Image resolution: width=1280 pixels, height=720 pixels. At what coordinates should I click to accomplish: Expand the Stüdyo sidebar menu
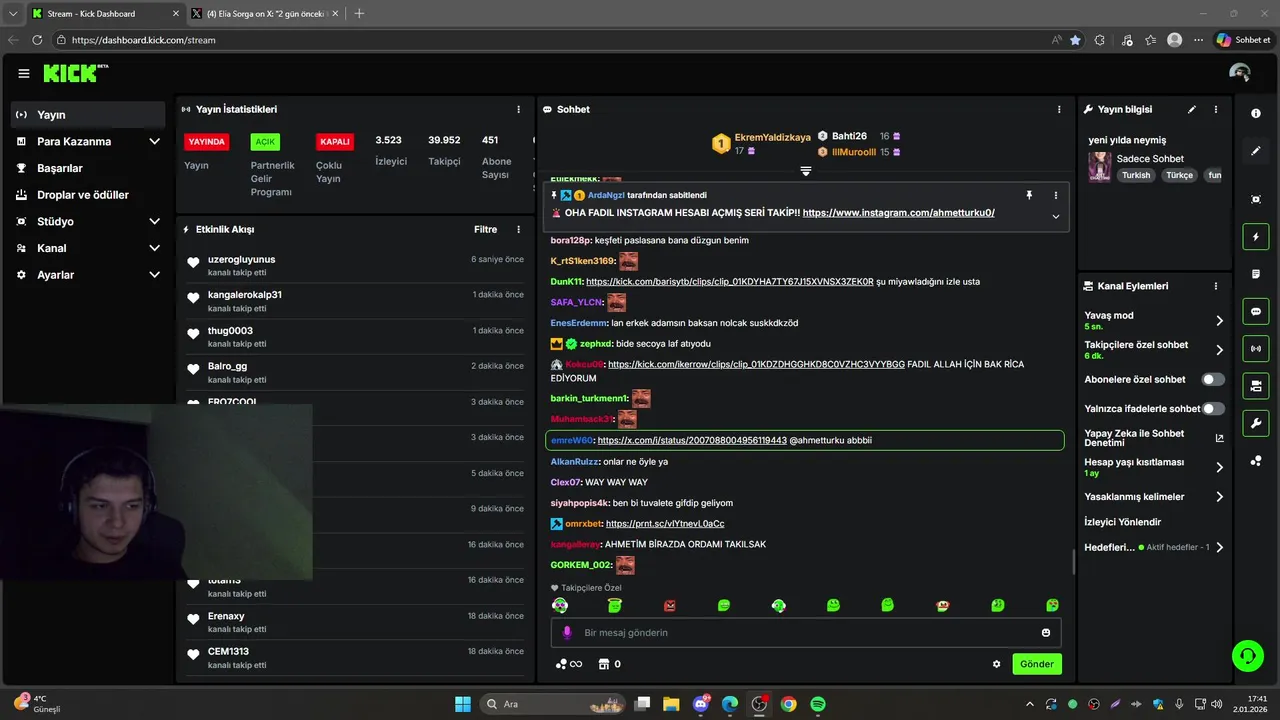[x=88, y=222]
